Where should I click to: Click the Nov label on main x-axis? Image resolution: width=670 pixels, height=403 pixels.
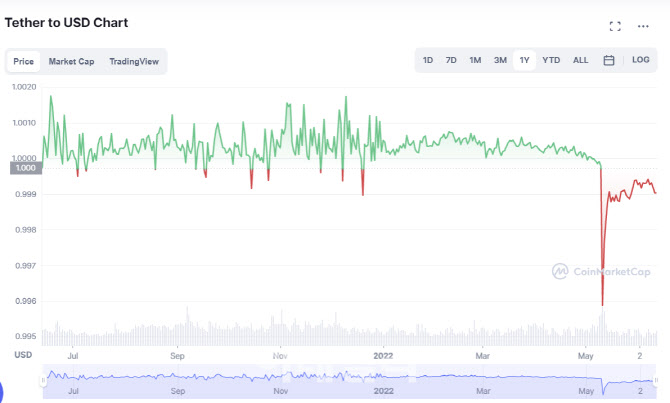(x=280, y=356)
